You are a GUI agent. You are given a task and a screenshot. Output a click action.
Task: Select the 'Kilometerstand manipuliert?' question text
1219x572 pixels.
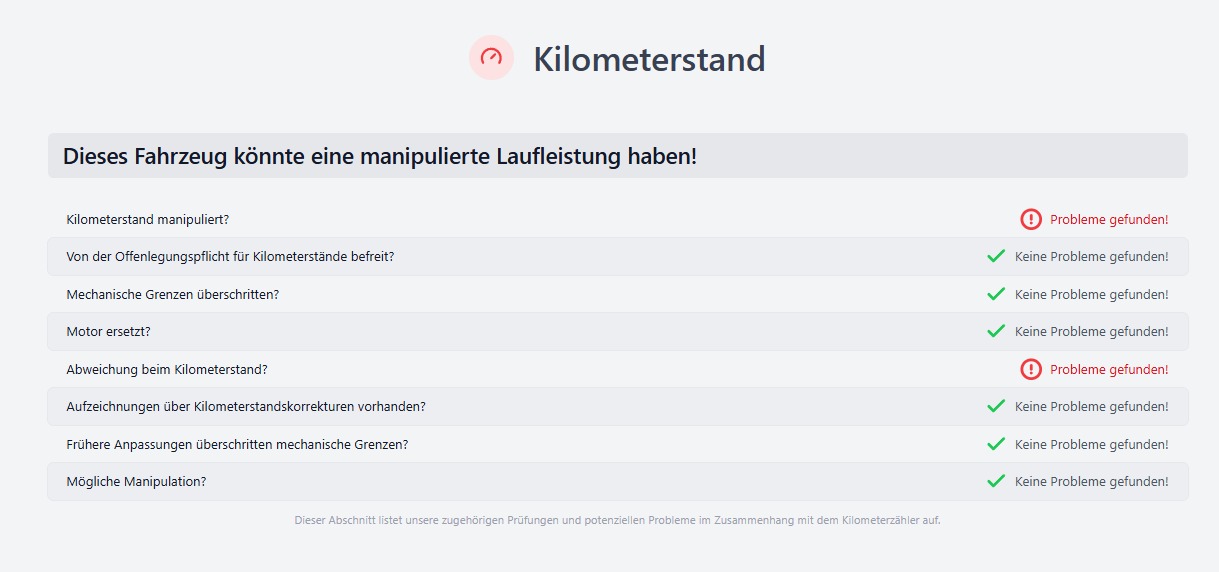[x=148, y=219]
